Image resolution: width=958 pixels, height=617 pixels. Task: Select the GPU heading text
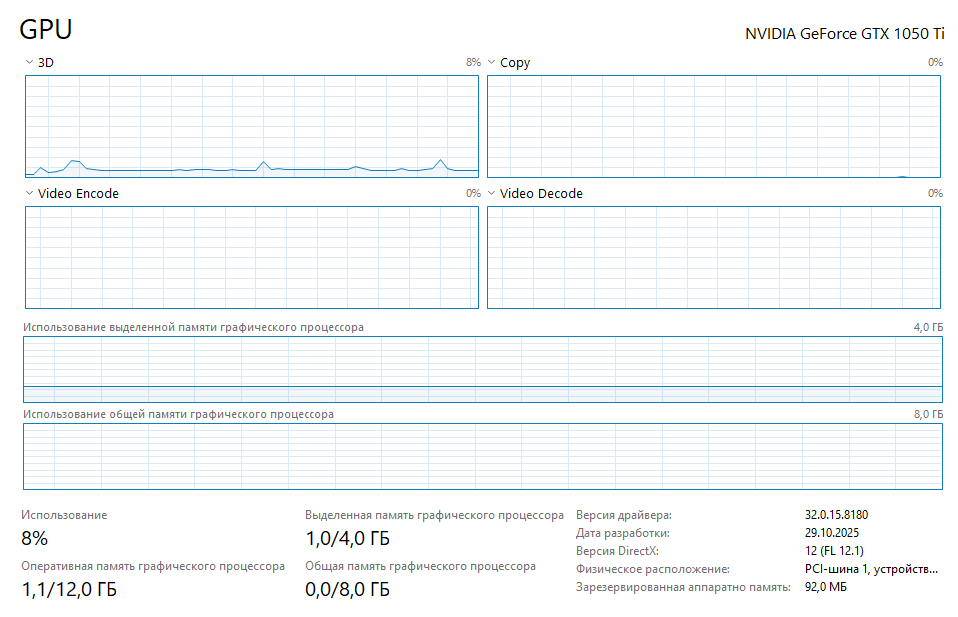(x=46, y=29)
